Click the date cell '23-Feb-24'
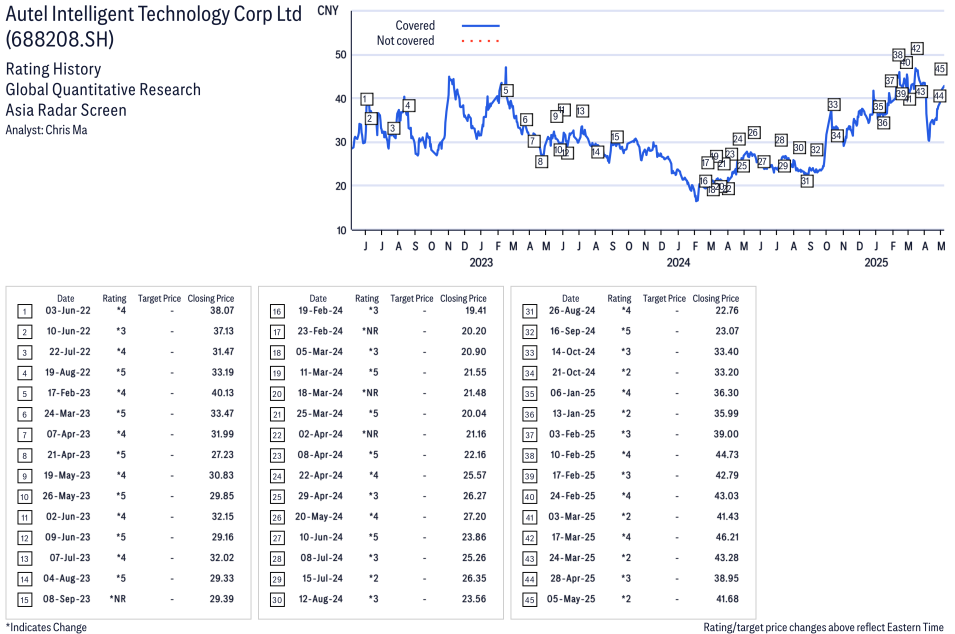 tap(320, 331)
